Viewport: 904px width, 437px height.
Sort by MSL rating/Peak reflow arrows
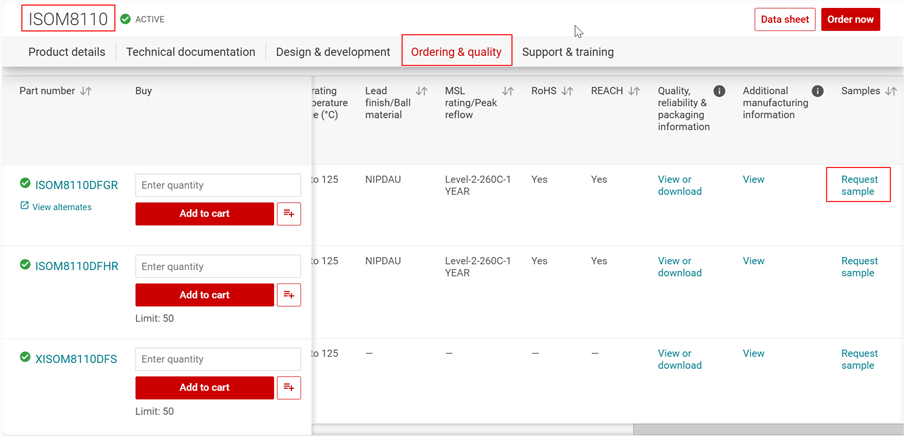click(508, 91)
